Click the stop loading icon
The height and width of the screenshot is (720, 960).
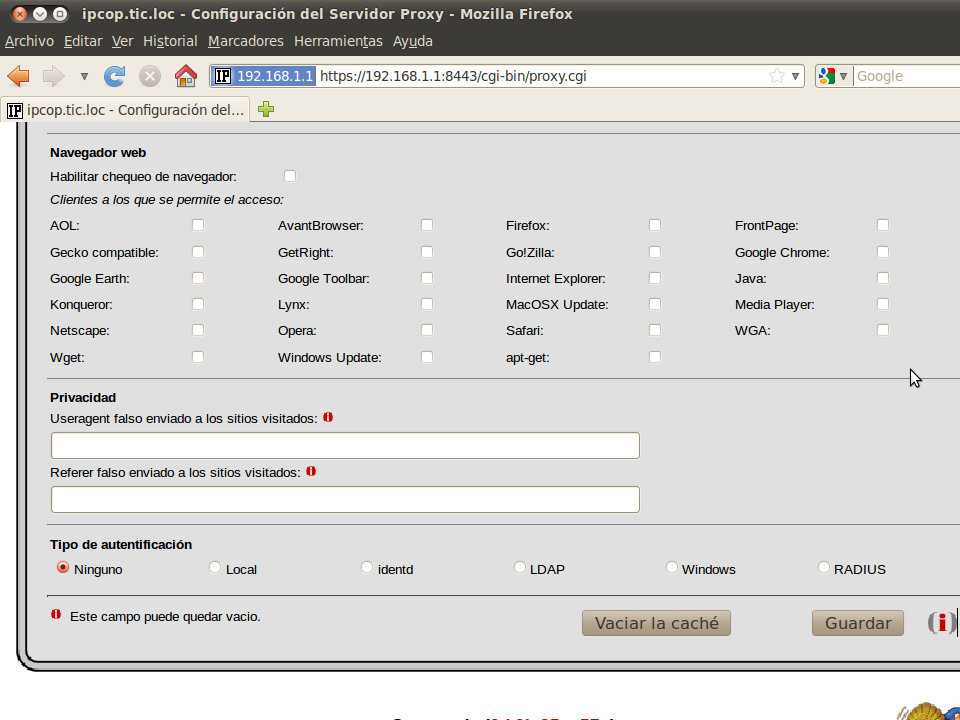pos(150,76)
